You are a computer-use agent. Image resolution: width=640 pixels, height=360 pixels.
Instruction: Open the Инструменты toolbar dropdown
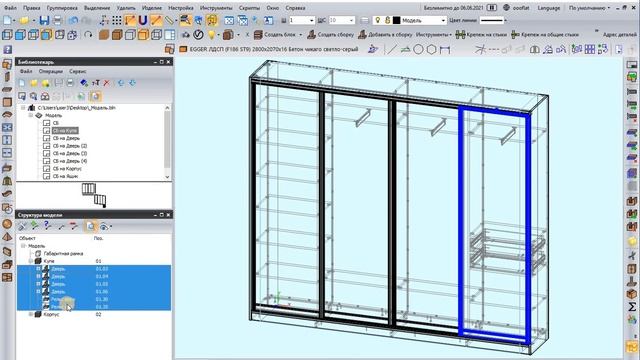pyautogui.click(x=434, y=35)
